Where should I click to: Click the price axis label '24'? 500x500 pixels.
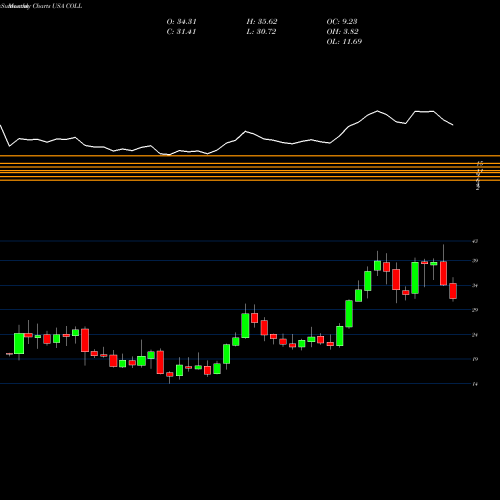click(x=475, y=335)
